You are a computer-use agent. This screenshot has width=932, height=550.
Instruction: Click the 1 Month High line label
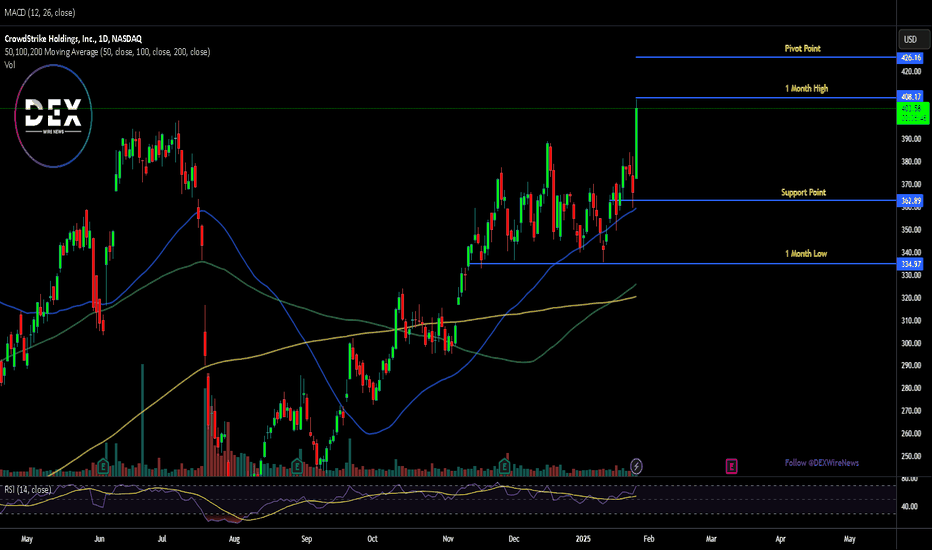[807, 88]
